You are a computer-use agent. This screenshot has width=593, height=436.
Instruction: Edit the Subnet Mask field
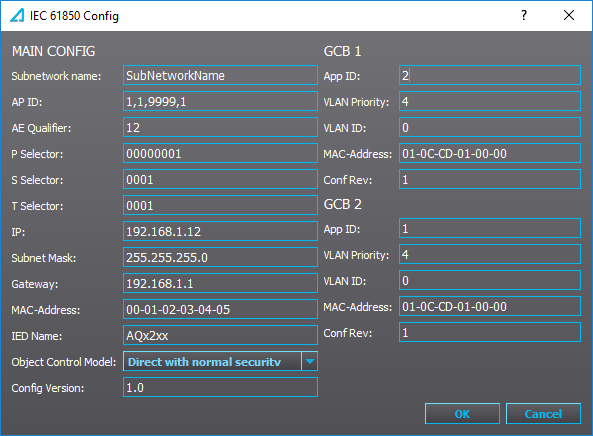[x=220, y=258]
